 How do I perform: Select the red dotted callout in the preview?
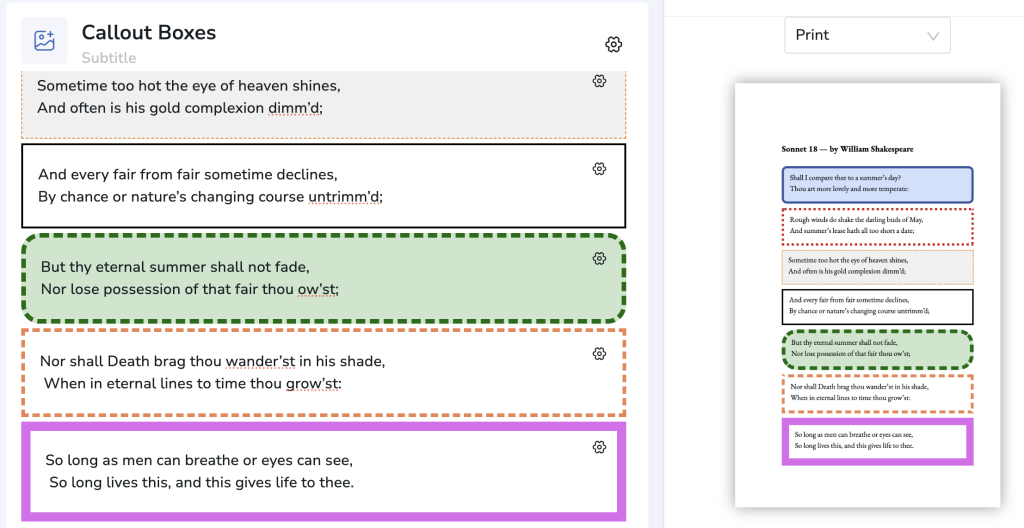(877, 226)
